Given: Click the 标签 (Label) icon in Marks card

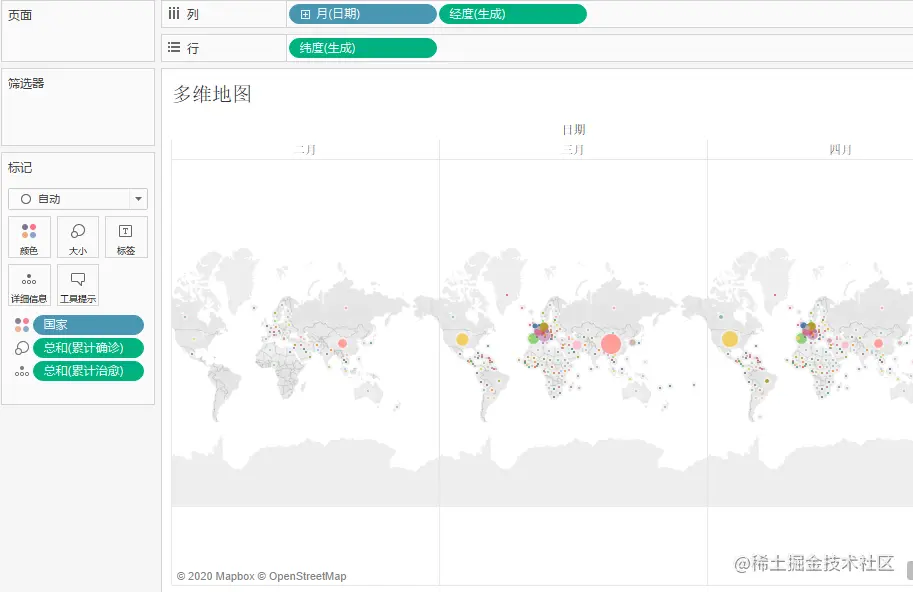Looking at the screenshot, I should pos(125,236).
